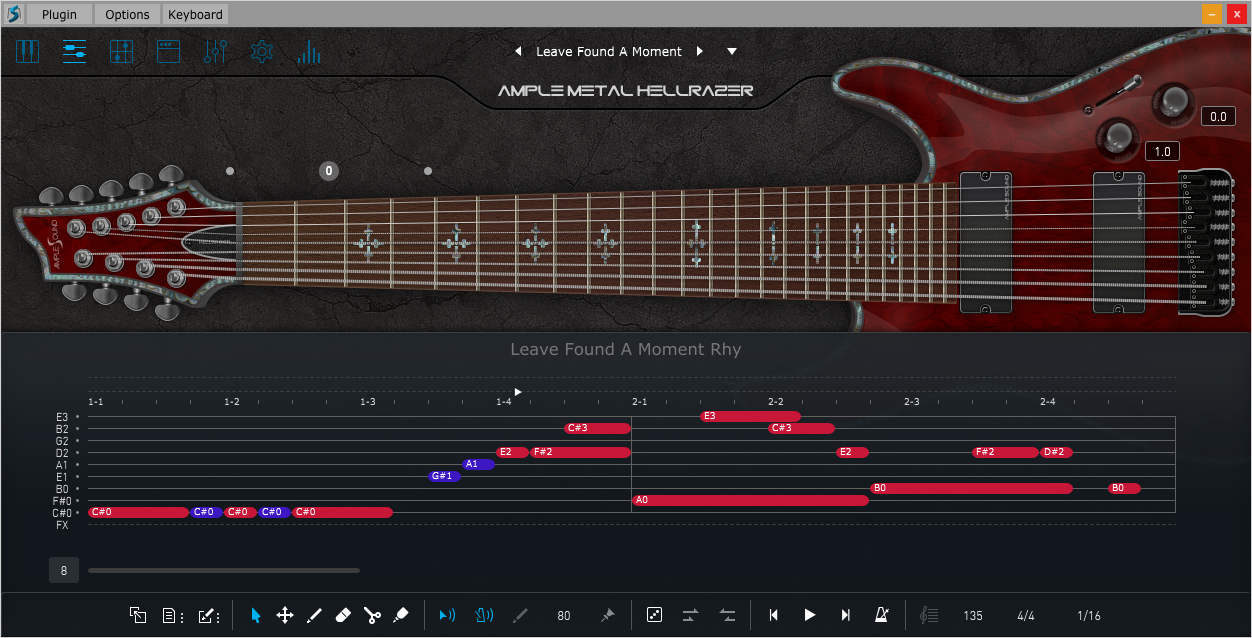The width and height of the screenshot is (1252, 638).
Task: Open the Plugin menu
Action: click(x=59, y=14)
